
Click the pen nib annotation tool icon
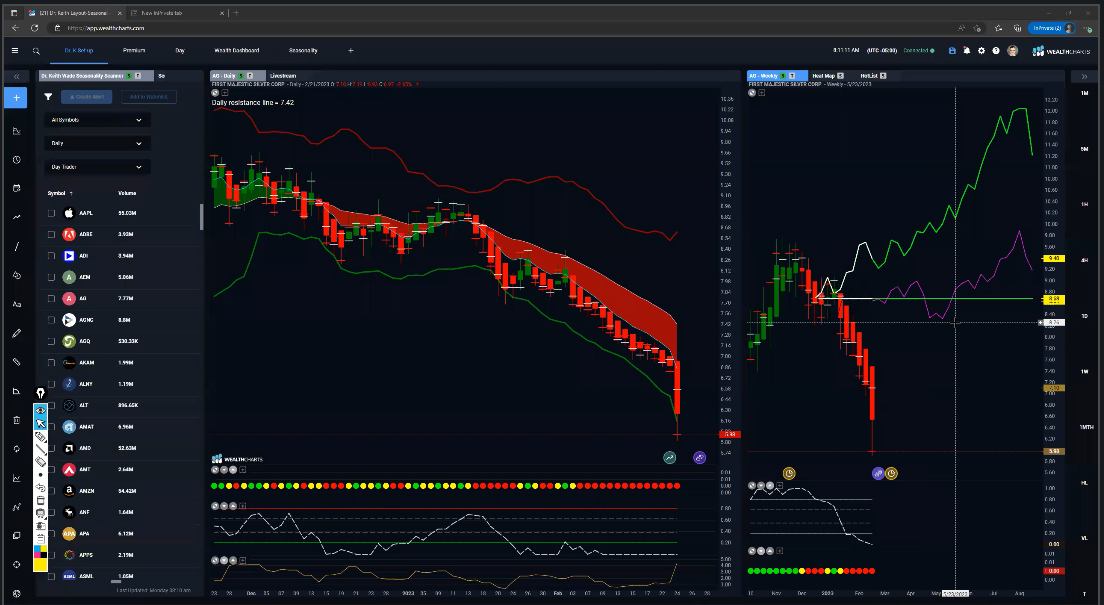pos(41,393)
